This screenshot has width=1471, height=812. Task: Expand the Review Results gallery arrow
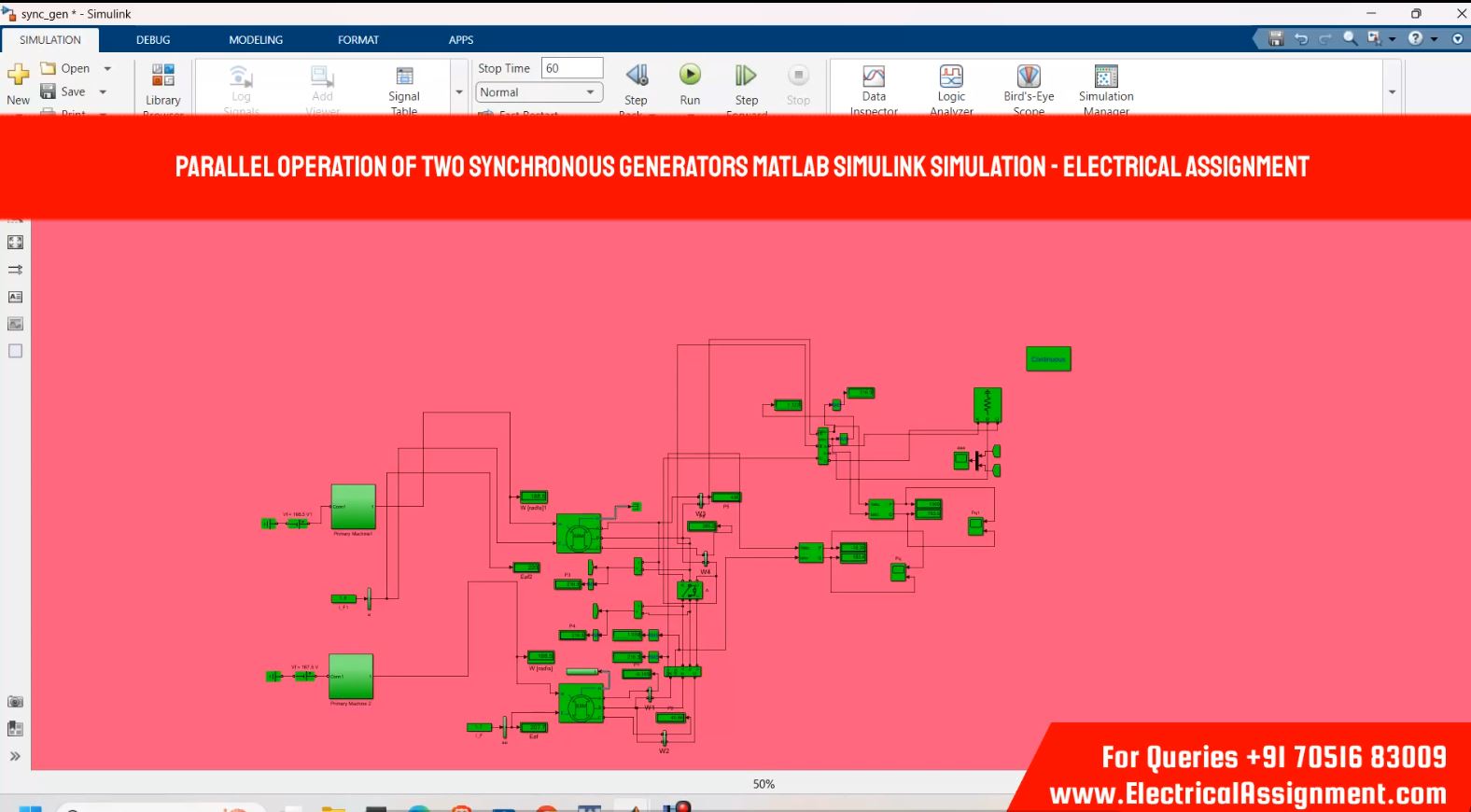tap(1392, 92)
